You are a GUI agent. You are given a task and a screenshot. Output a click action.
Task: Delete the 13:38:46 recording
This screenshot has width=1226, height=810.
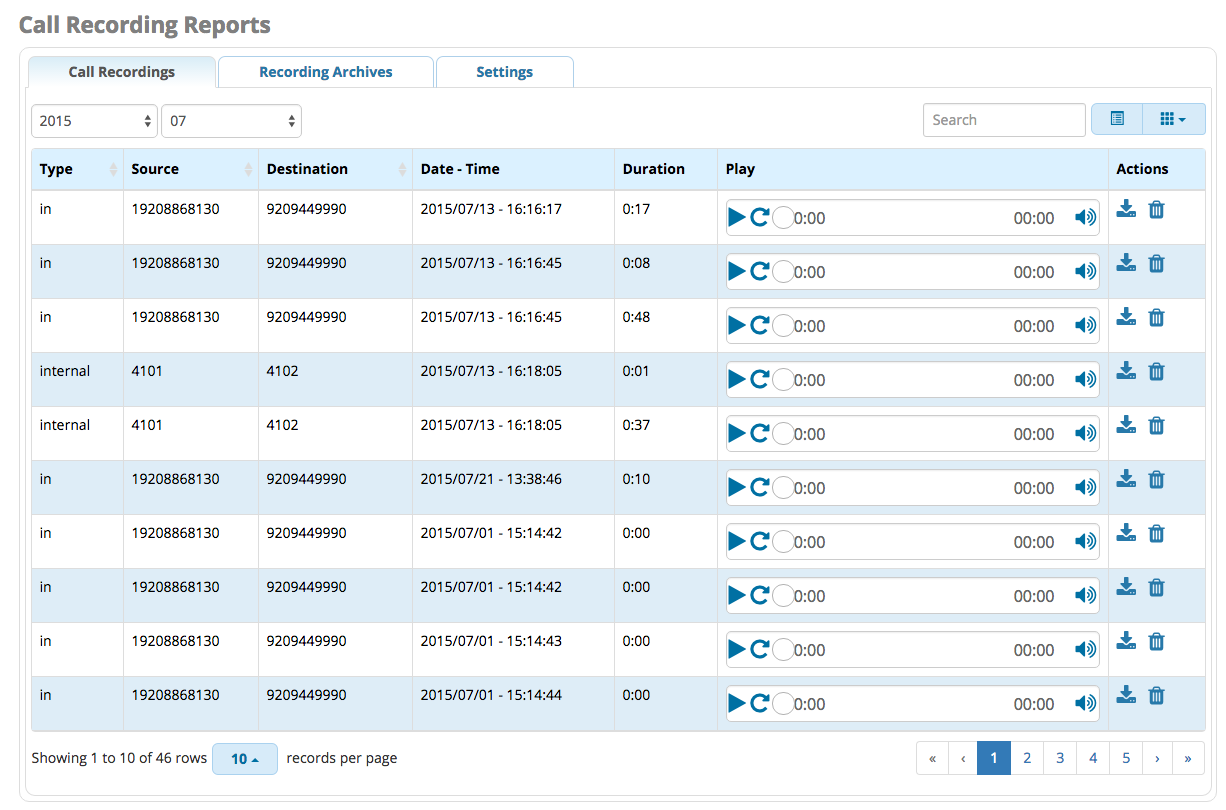(x=1156, y=479)
